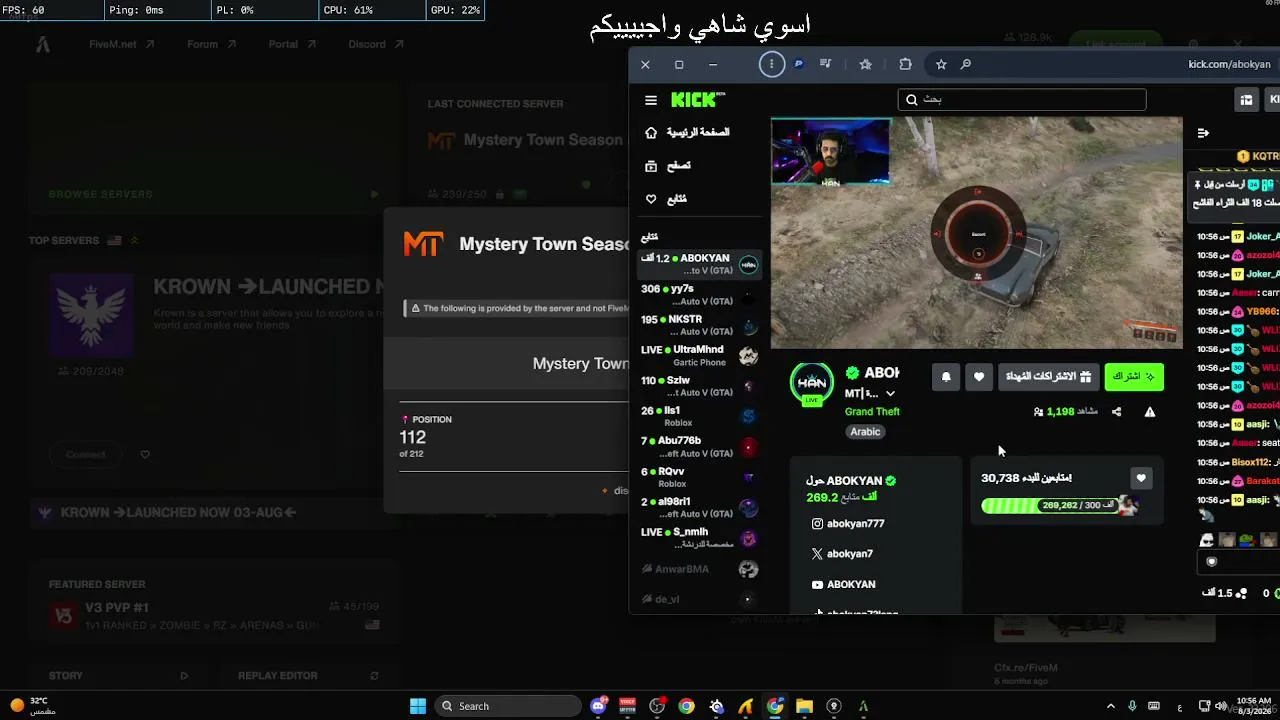The height and width of the screenshot is (720, 1280).
Task: Select yy7s channel in sidebar
Action: click(700, 295)
